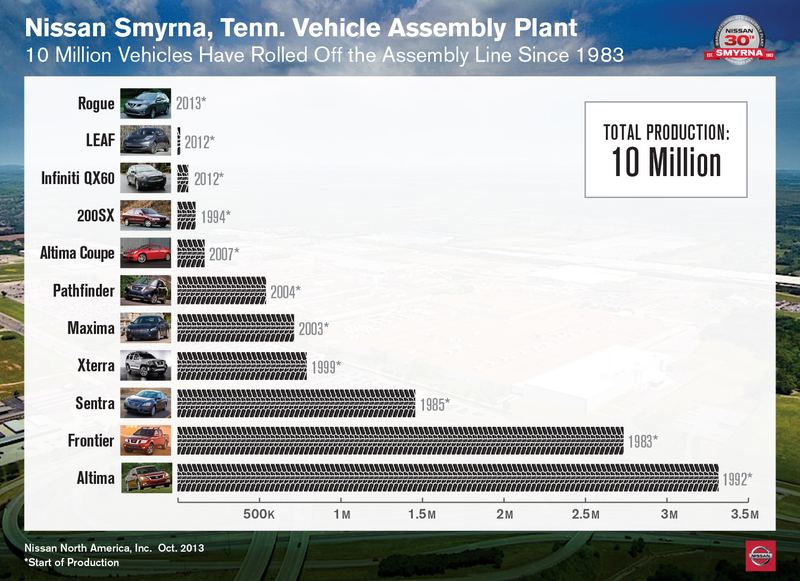Click the '200SX' model label
This screenshot has width=800, height=581.
[x=96, y=215]
